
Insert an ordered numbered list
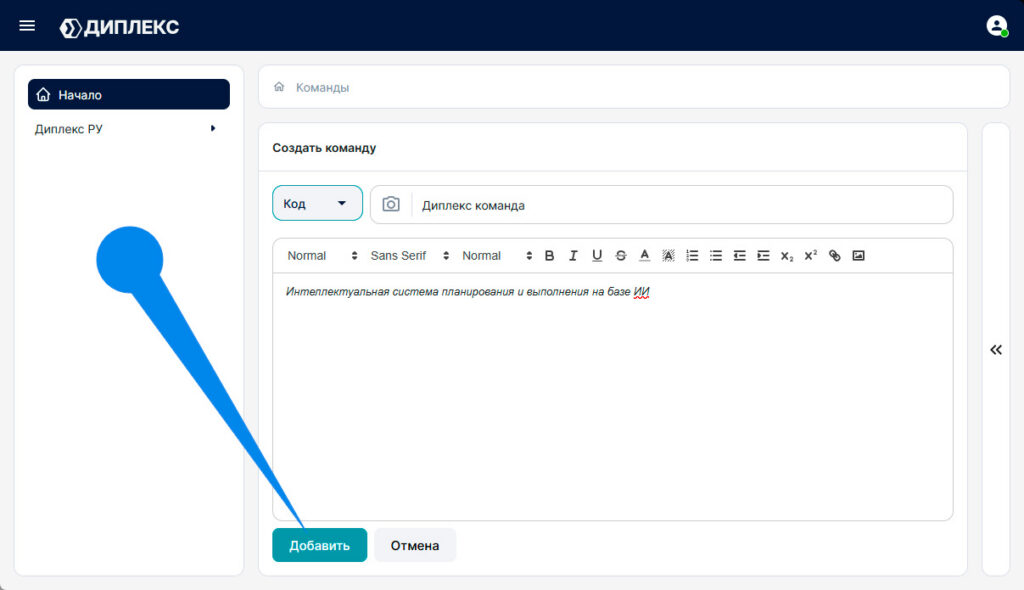pos(692,255)
